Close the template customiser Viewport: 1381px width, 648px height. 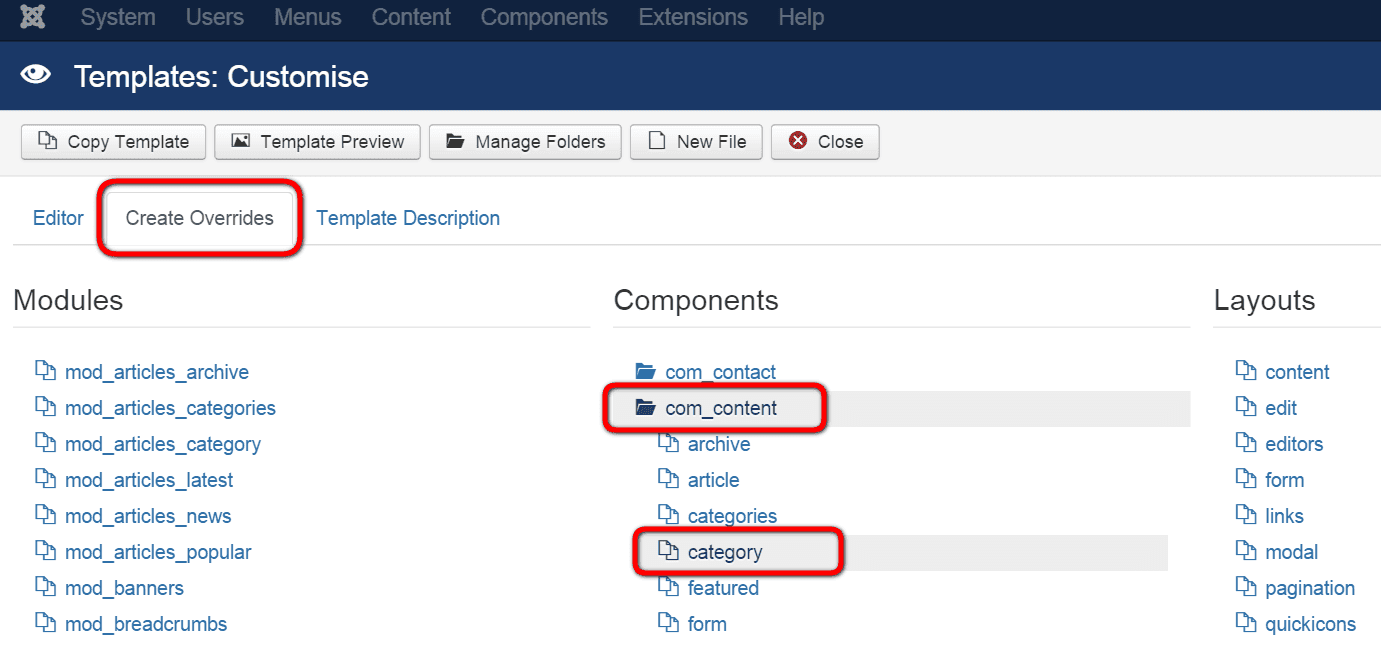coord(825,142)
